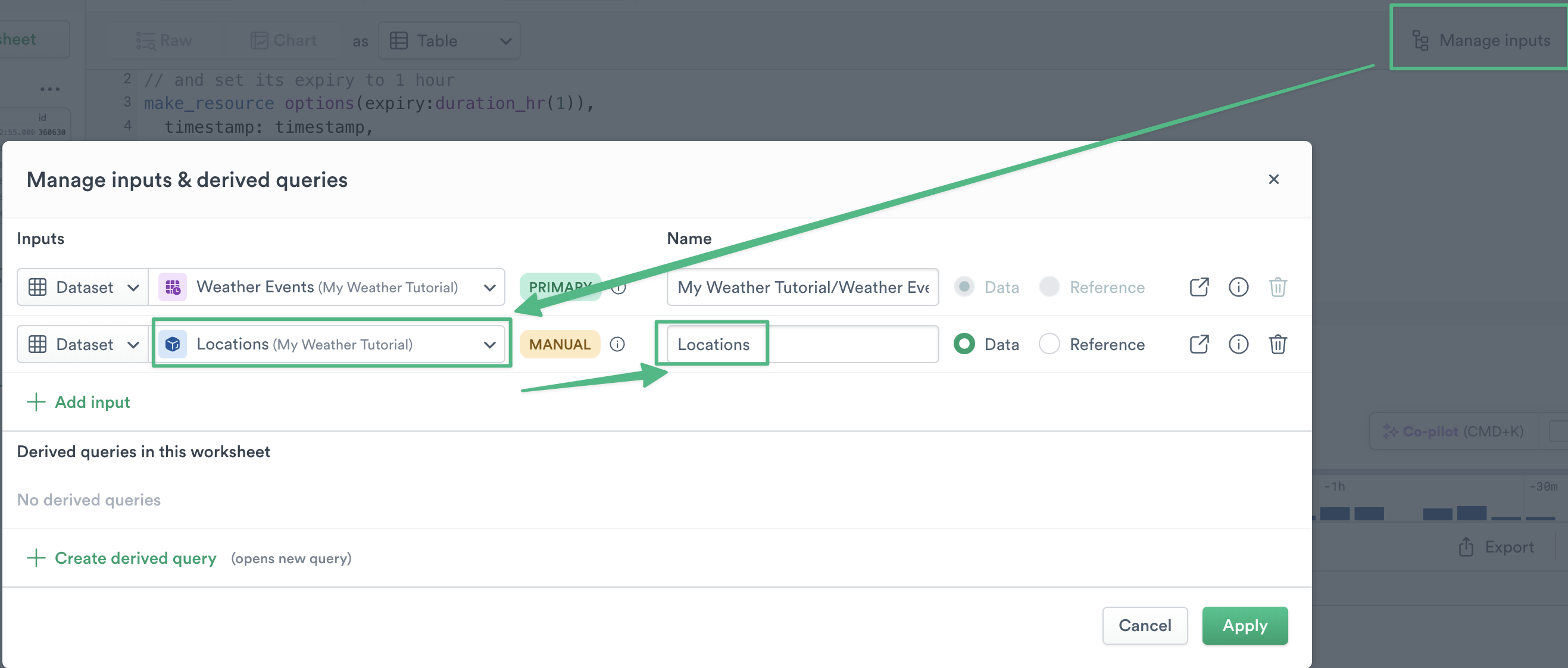Click info icon beside MANUAL badge
Image resolution: width=1568 pixels, height=668 pixels.
(617, 344)
